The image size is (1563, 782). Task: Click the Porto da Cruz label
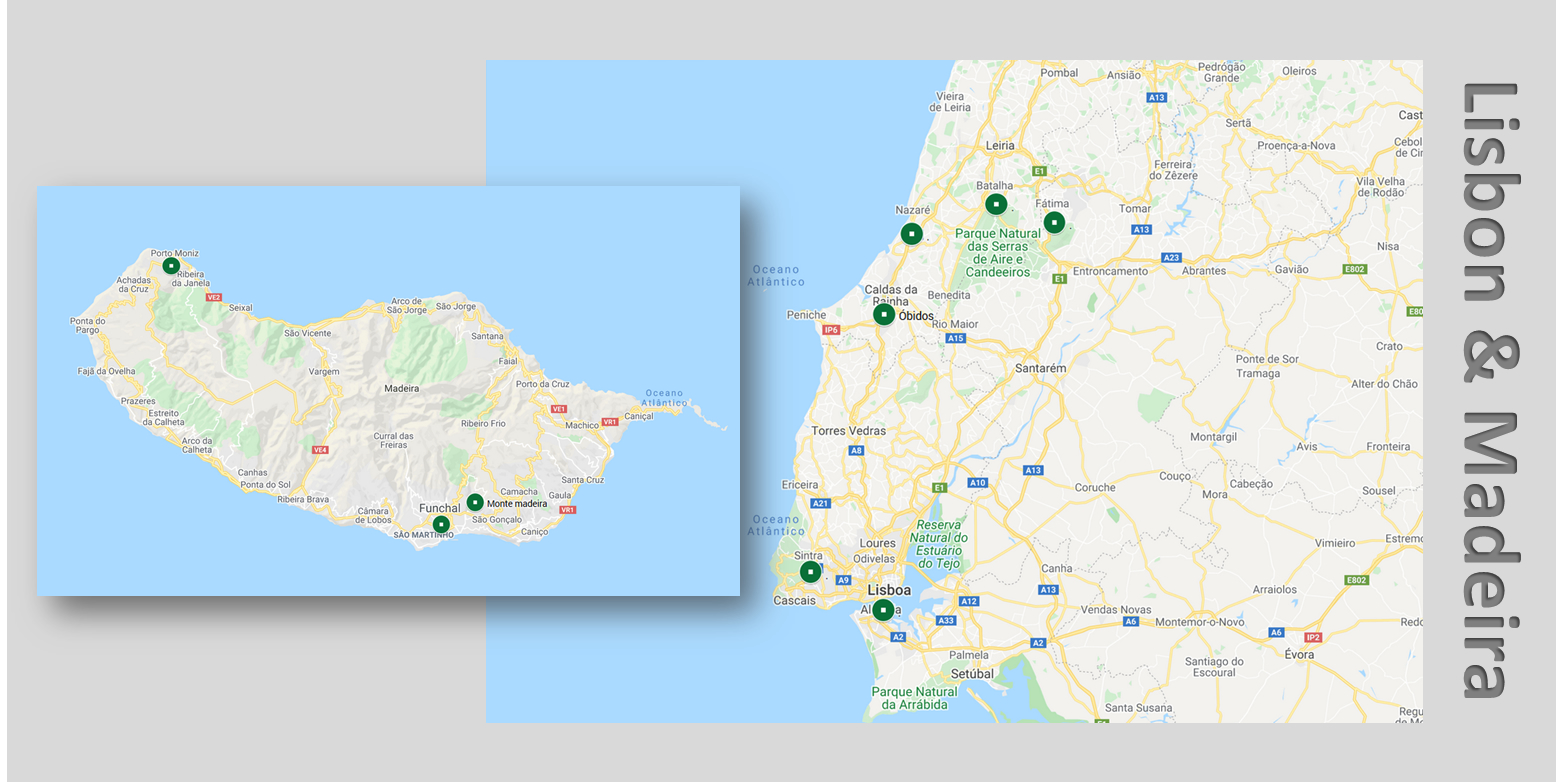pos(544,384)
